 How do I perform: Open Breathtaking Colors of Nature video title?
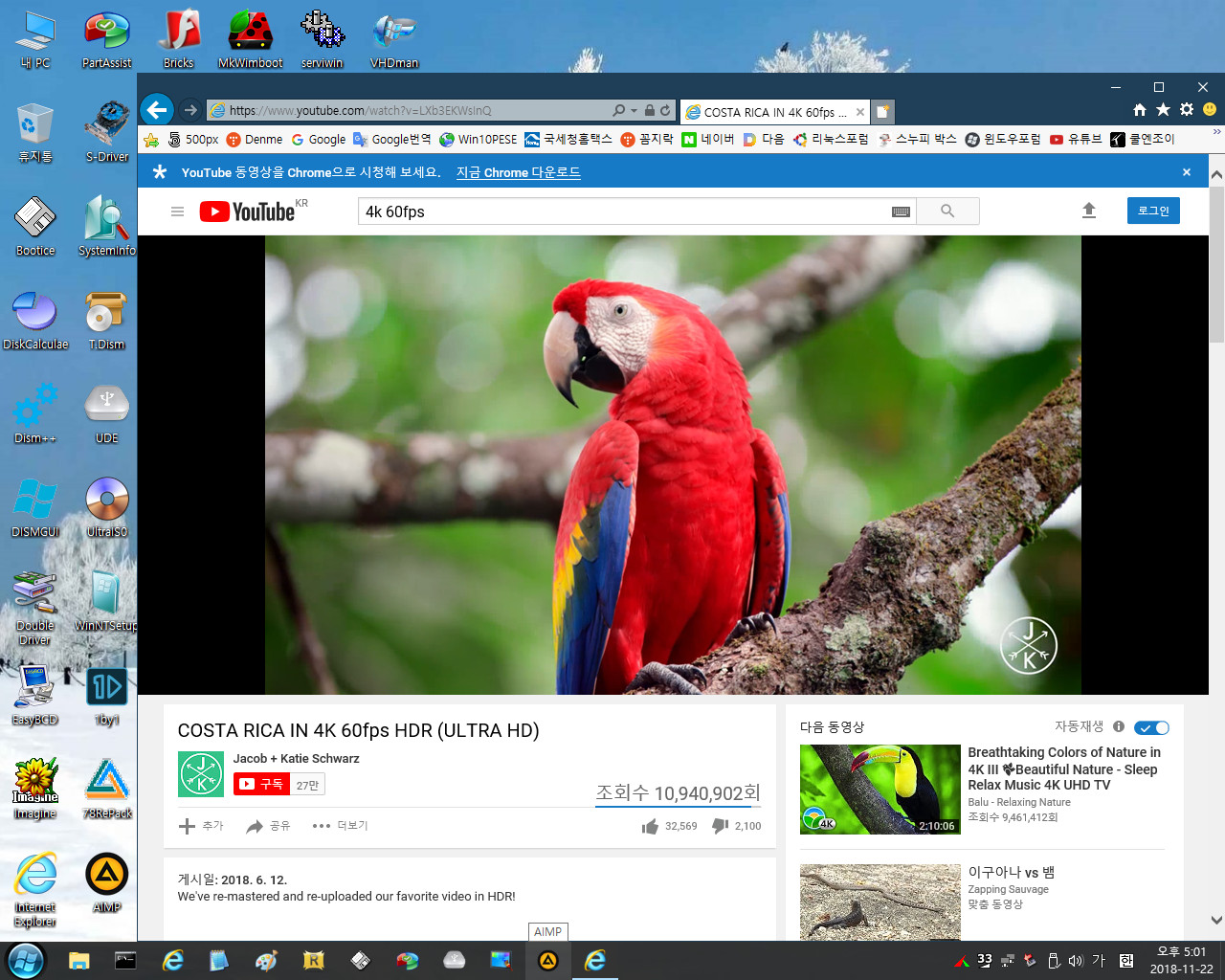tap(1064, 768)
